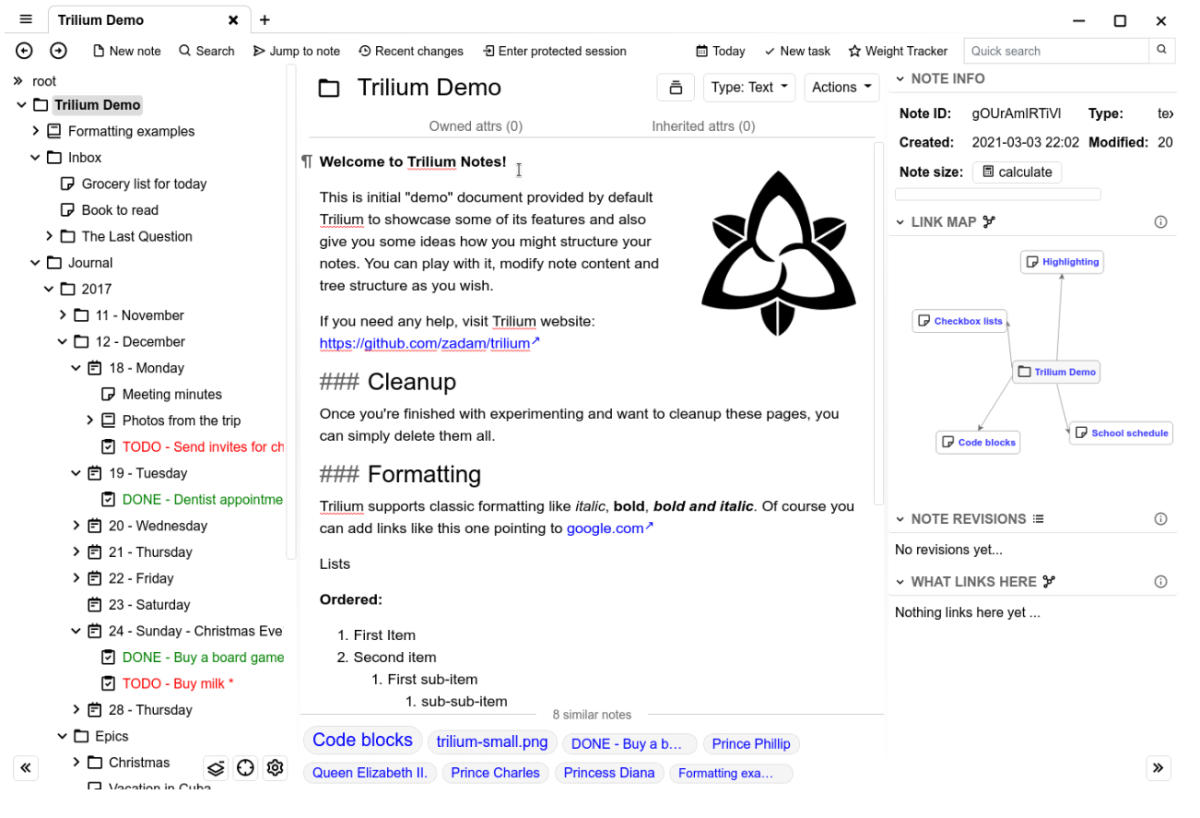Focus the Quick search field
Viewport: 1200px width, 818px height.
(x=1056, y=50)
